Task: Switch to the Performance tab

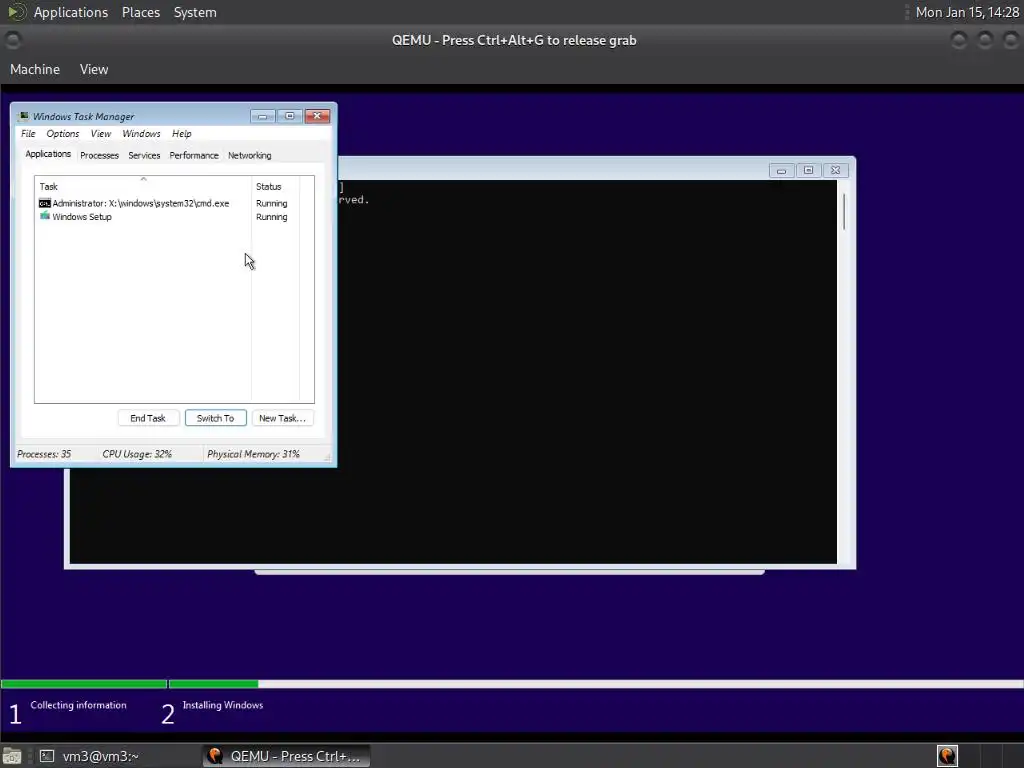Action: (x=194, y=155)
